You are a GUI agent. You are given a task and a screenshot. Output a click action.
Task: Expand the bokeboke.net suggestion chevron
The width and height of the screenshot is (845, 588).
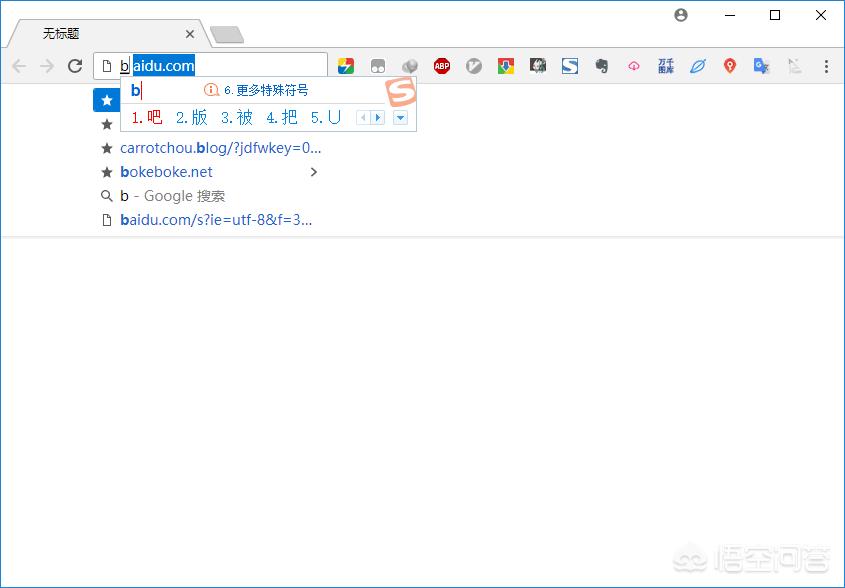tap(314, 172)
